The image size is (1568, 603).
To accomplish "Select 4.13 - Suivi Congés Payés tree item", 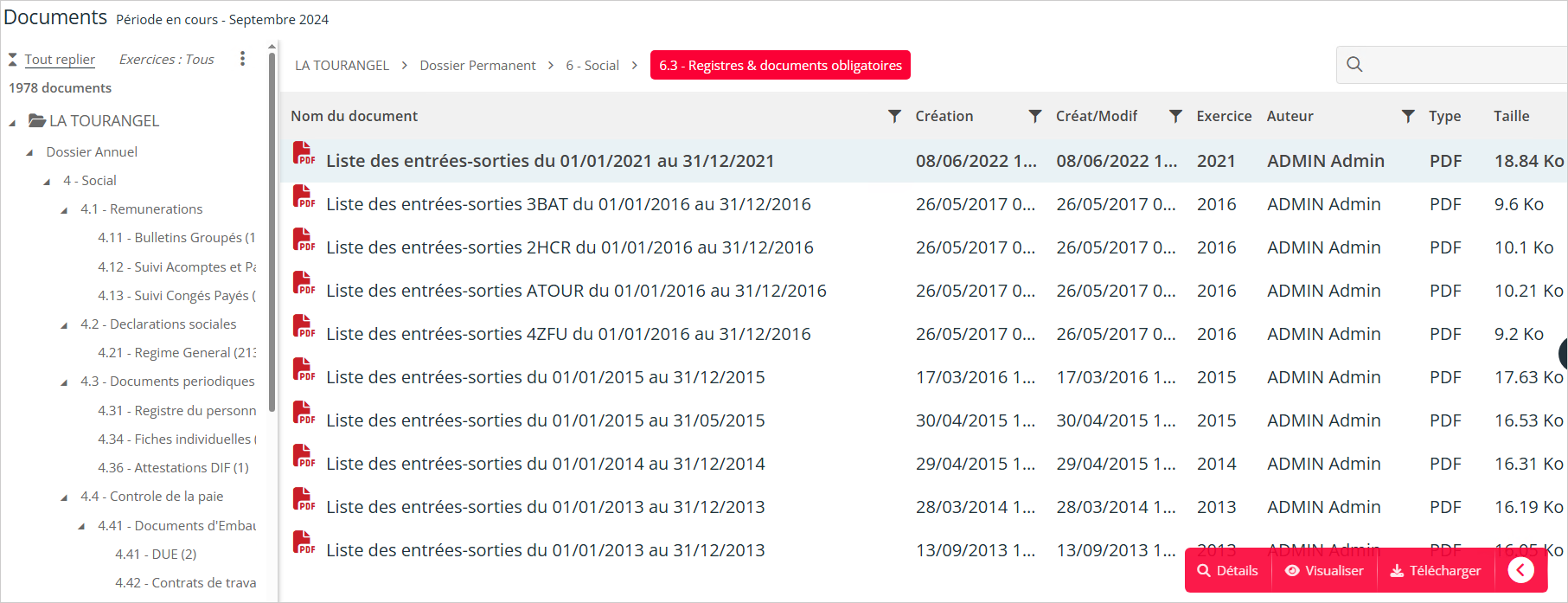I will click(x=176, y=295).
